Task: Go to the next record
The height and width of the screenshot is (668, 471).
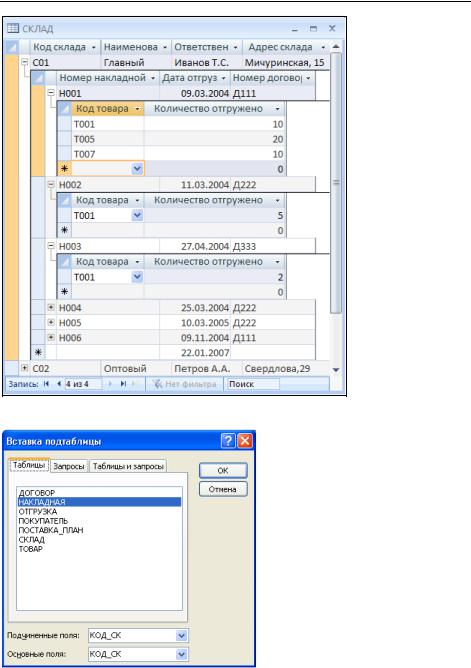Action: [x=110, y=384]
